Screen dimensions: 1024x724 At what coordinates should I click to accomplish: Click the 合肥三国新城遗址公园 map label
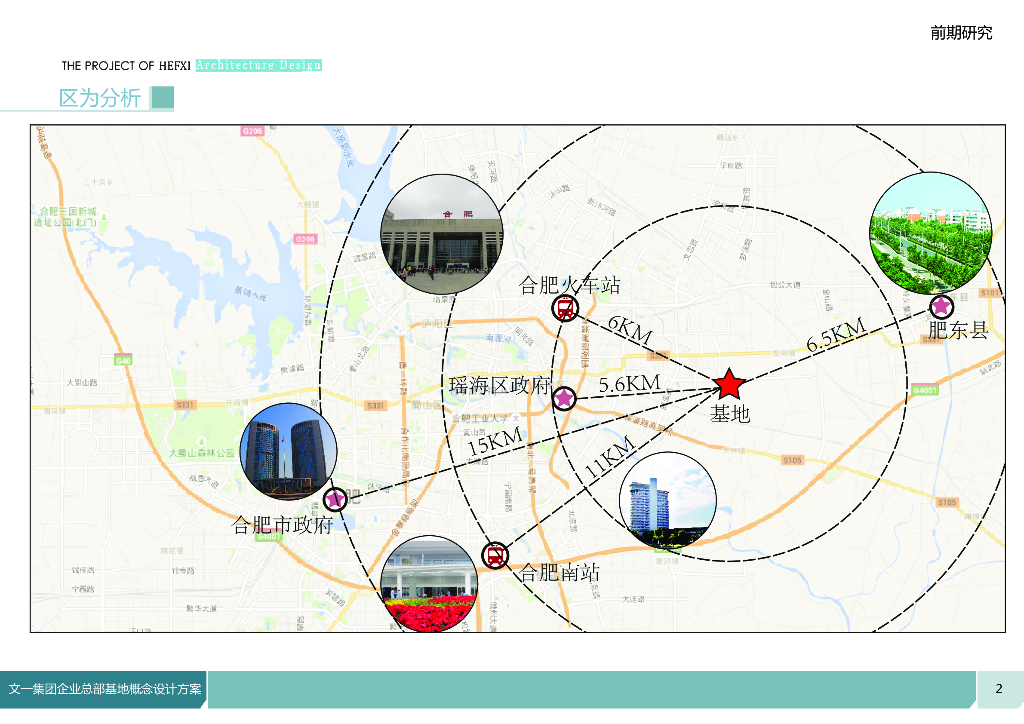[x=66, y=217]
